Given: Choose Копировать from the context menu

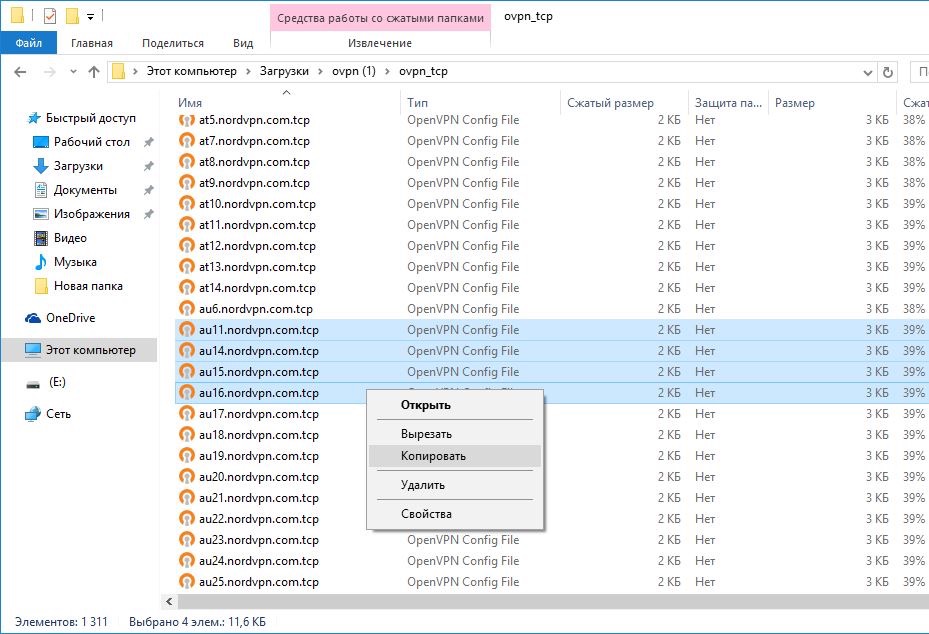Looking at the screenshot, I should pyautogui.click(x=433, y=456).
